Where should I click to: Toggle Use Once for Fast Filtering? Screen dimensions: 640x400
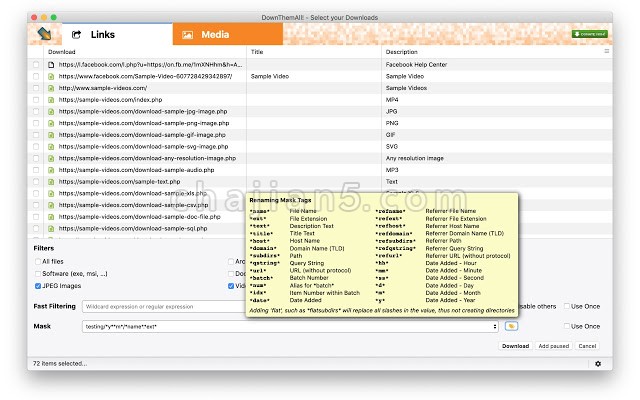(x=567, y=306)
